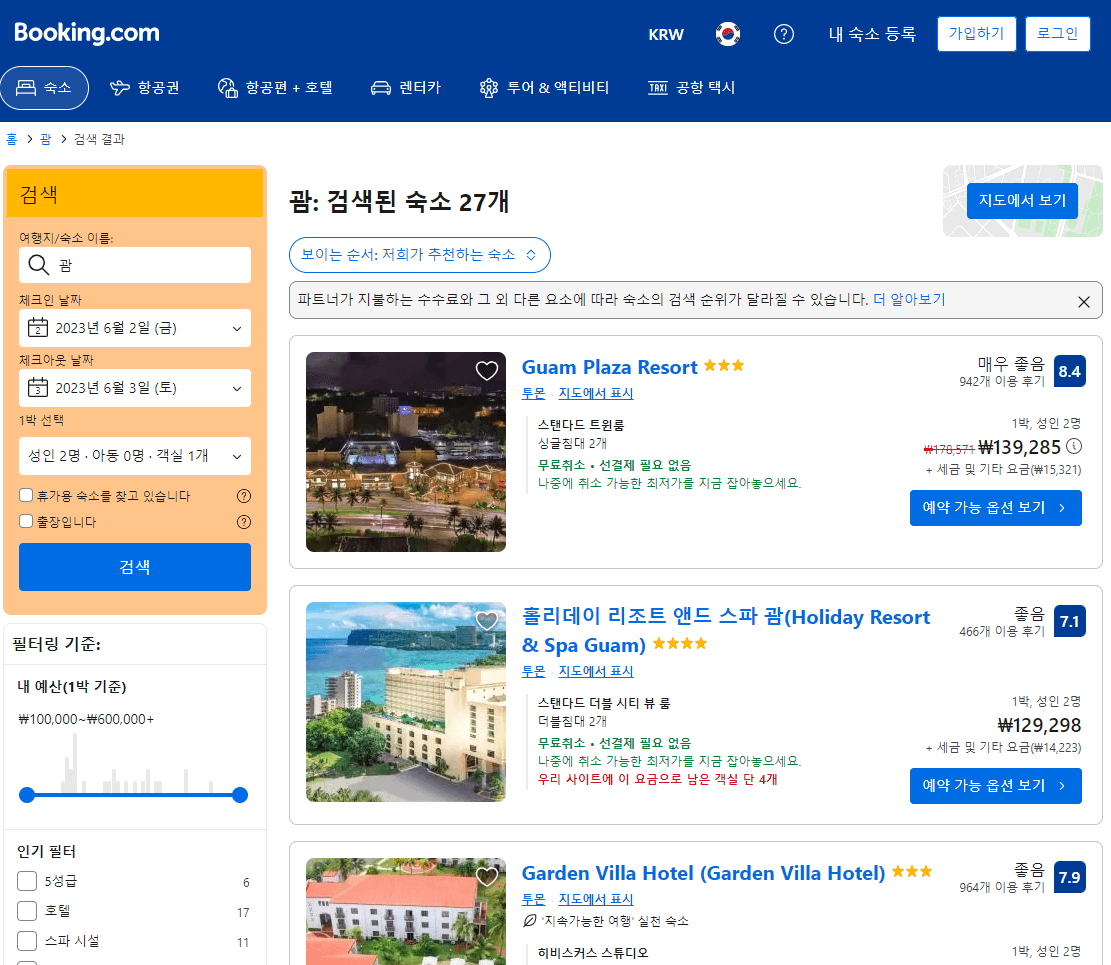Click budget slider left minimum handle
The width and height of the screenshot is (1111, 965).
point(27,795)
